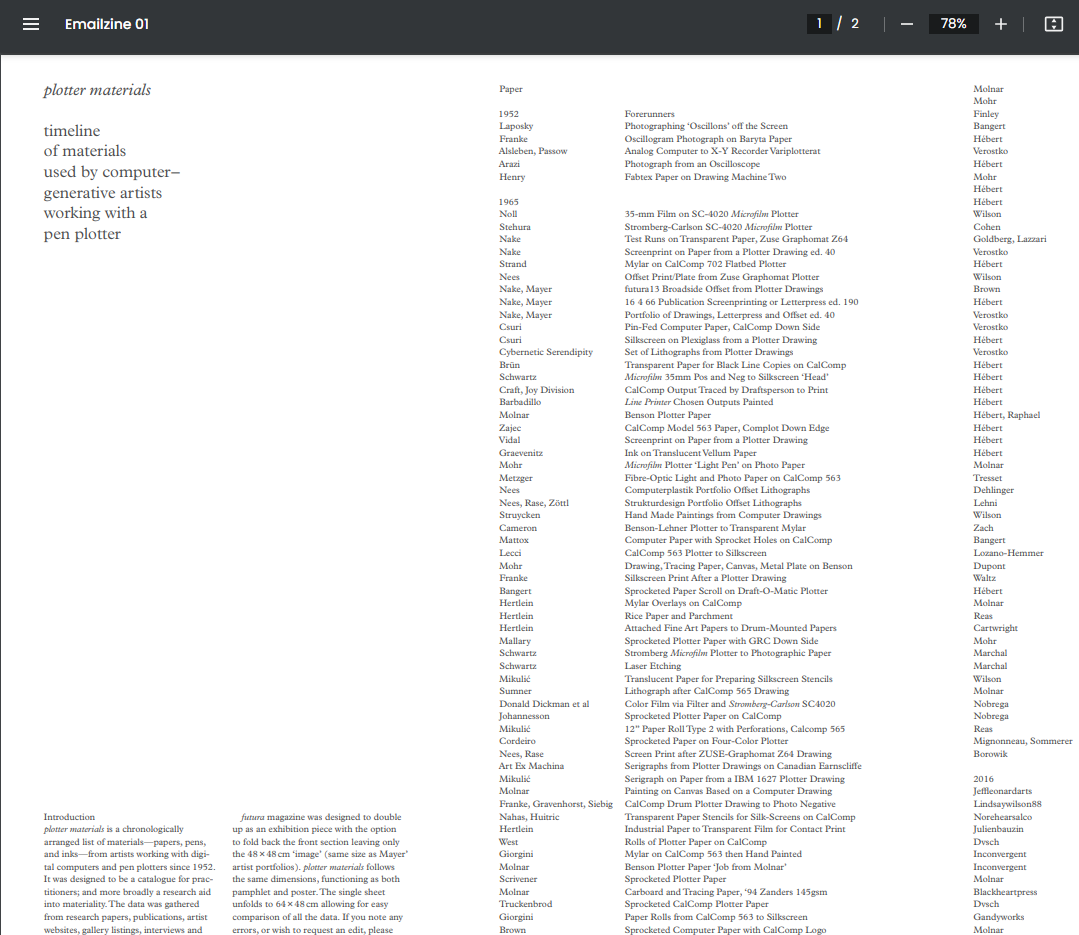Select the name "Mallary"
Screen dimensions: 1079x935
tap(515, 641)
